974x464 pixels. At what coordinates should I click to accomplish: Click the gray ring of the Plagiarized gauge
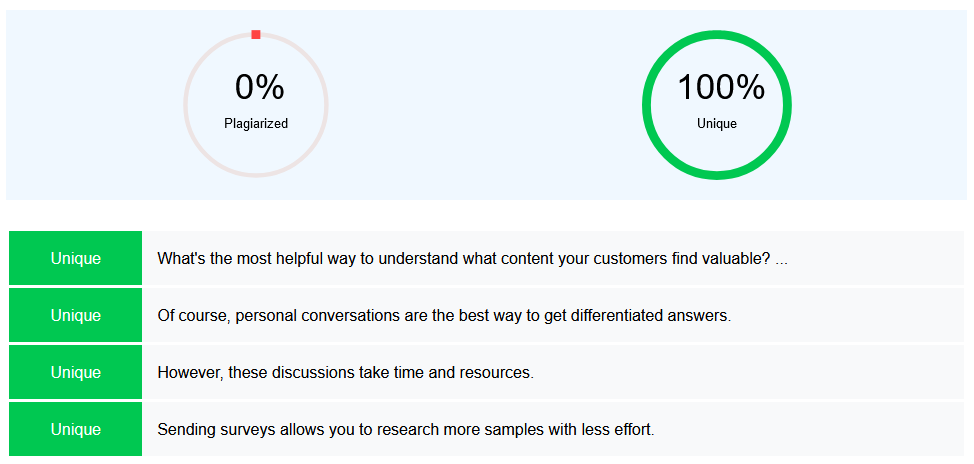point(186,105)
